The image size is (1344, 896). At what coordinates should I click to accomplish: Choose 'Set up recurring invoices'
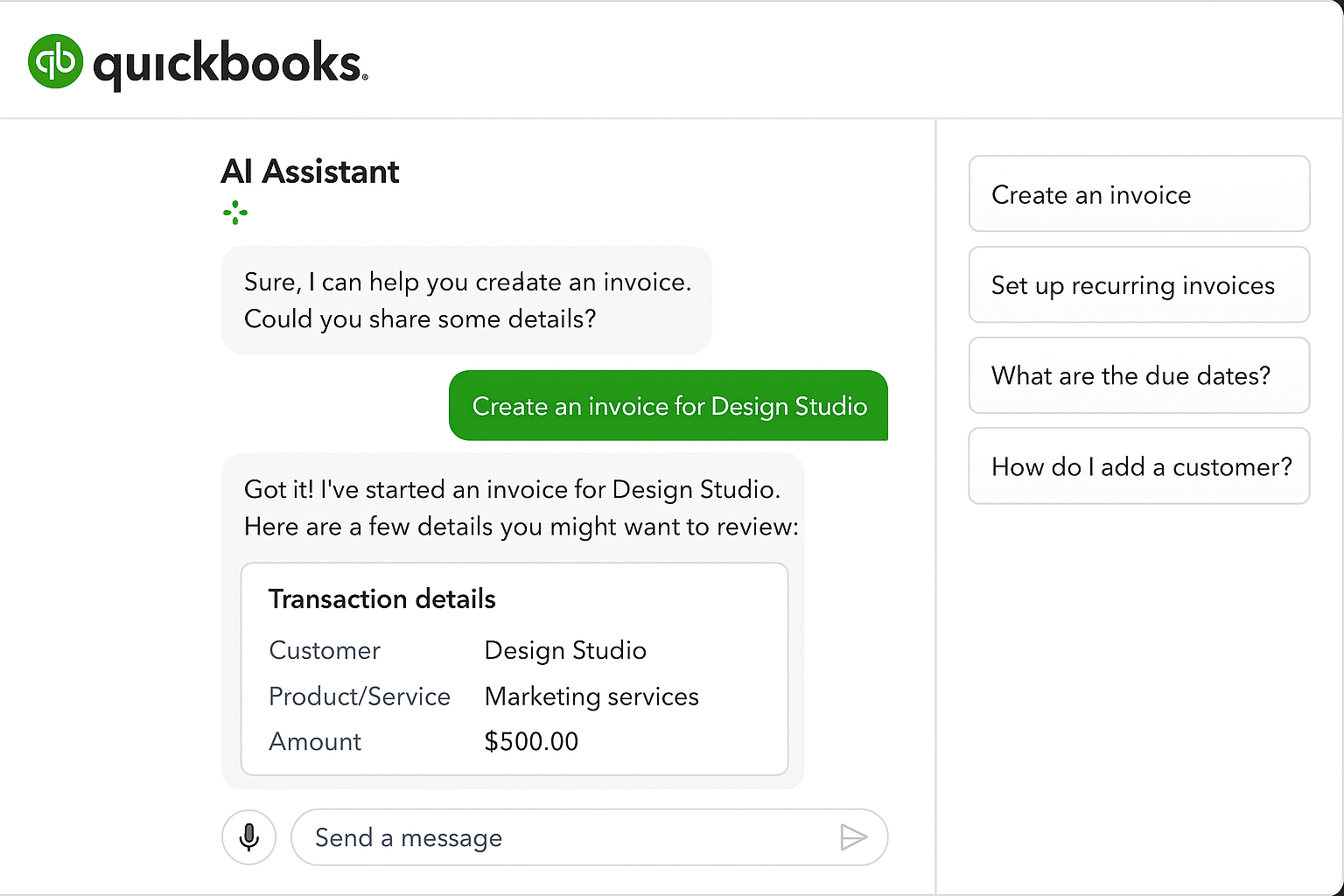(x=1138, y=285)
